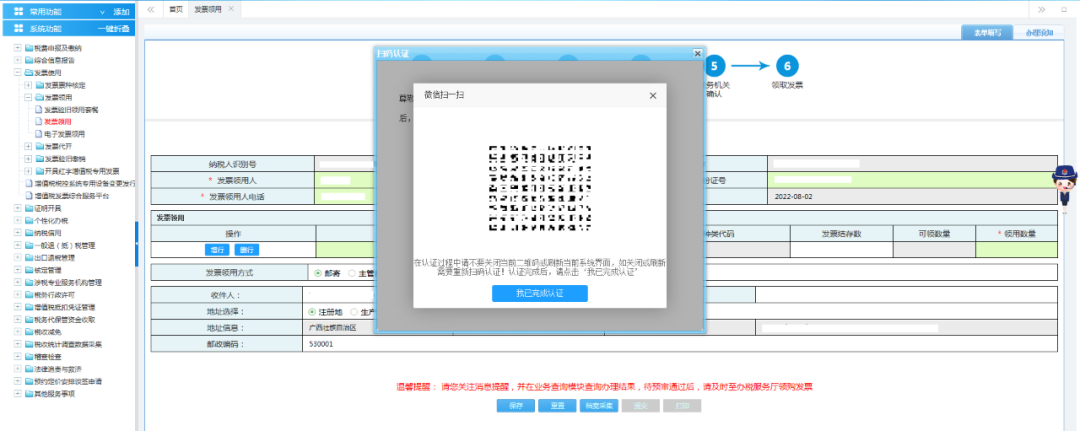The image size is (1080, 431).
Task: Select the 发票领用 page tab
Action: pyautogui.click(x=207, y=9)
